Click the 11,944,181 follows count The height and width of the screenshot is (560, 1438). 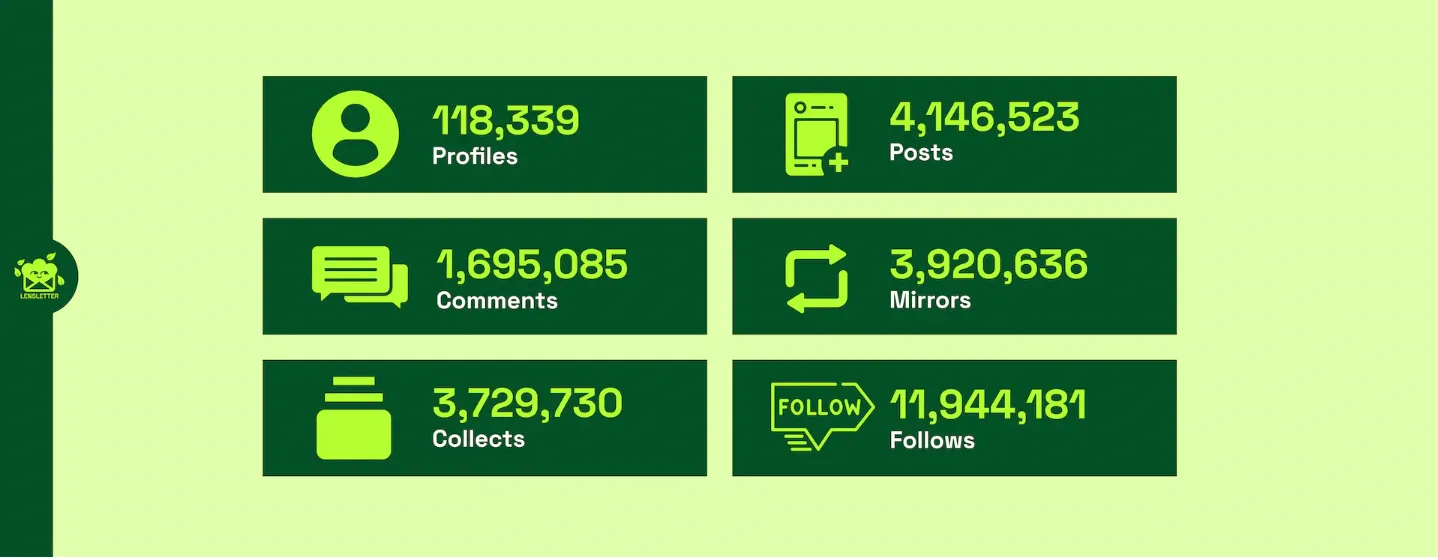pyautogui.click(x=988, y=405)
